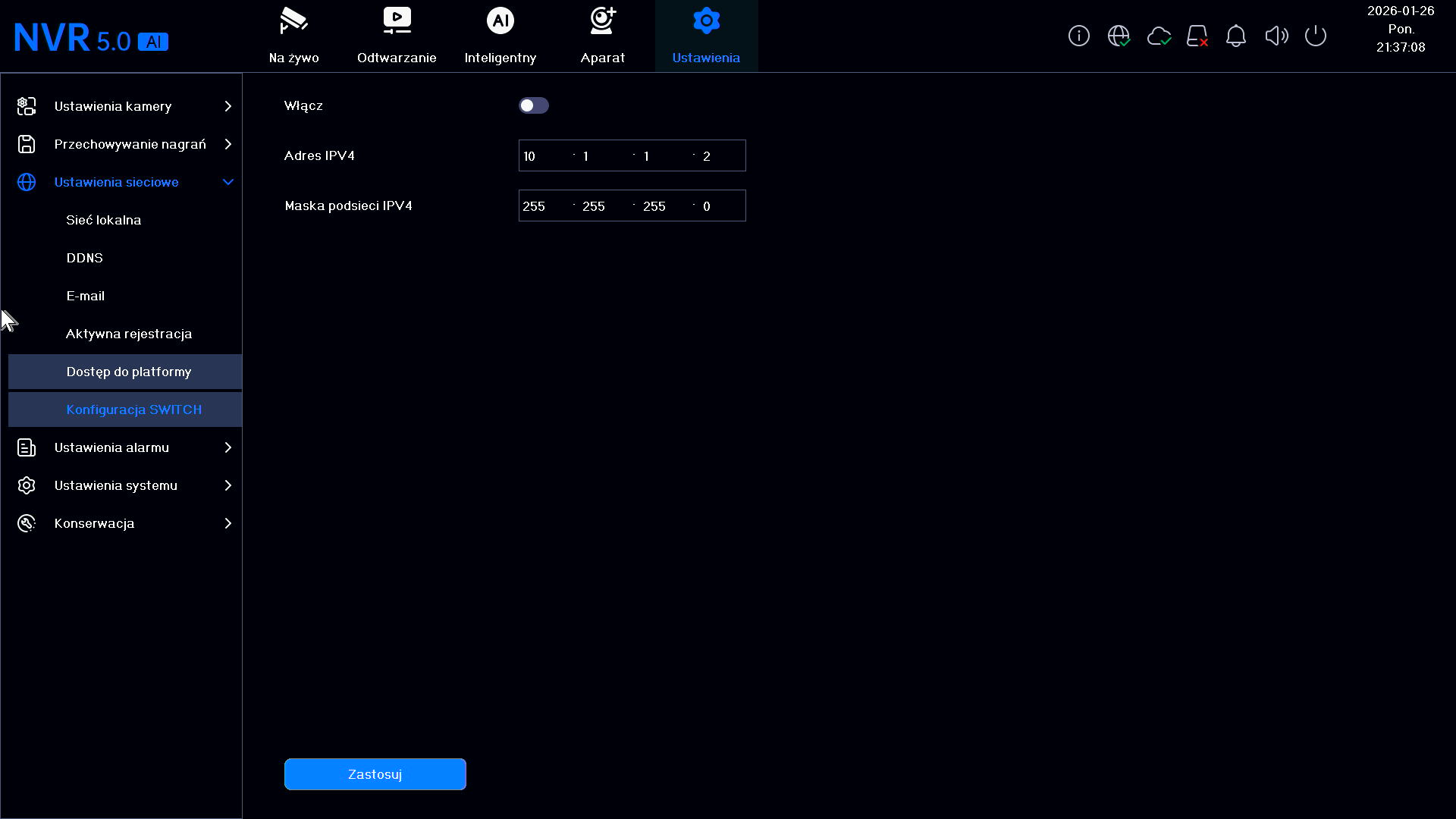This screenshot has width=1456, height=819.
Task: Apply changes with Zastosuj button
Action: pyautogui.click(x=375, y=774)
